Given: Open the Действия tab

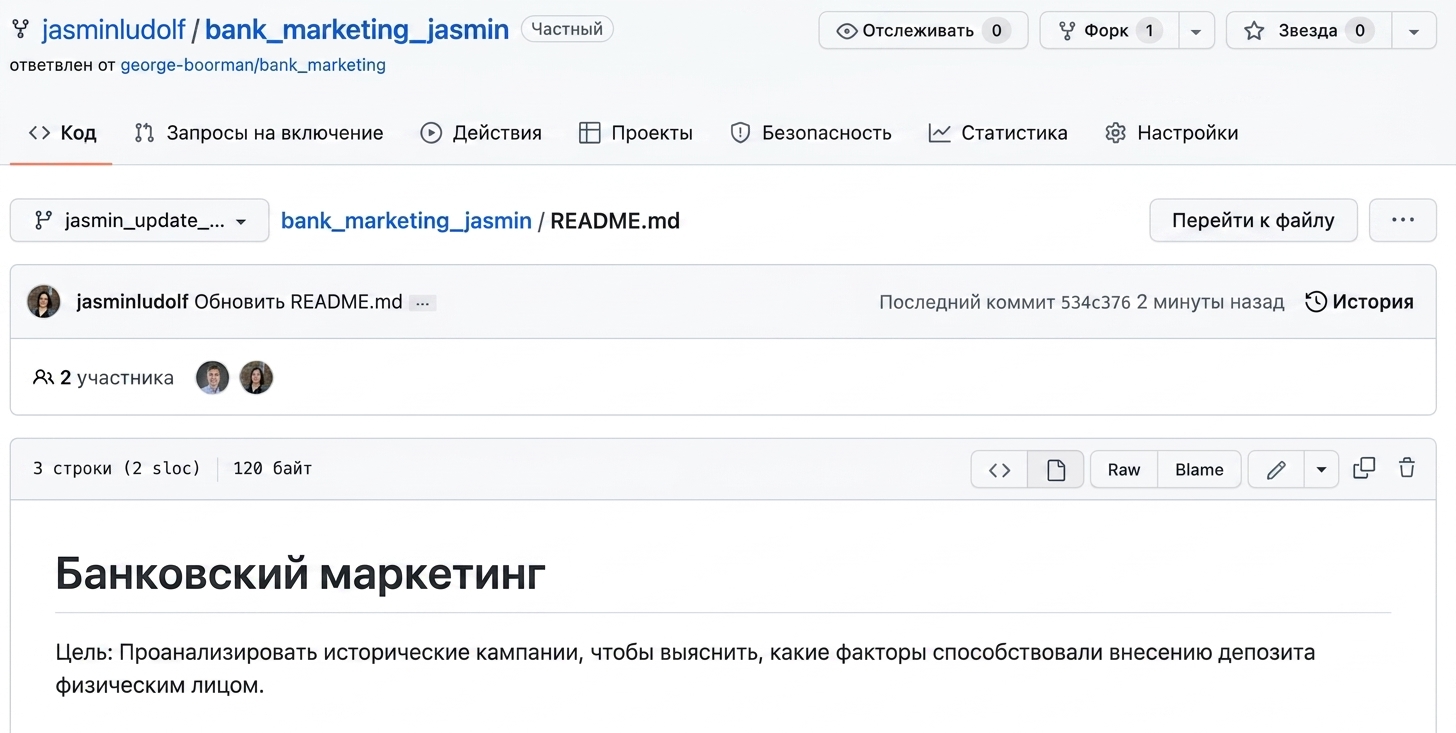Looking at the screenshot, I should pos(481,133).
